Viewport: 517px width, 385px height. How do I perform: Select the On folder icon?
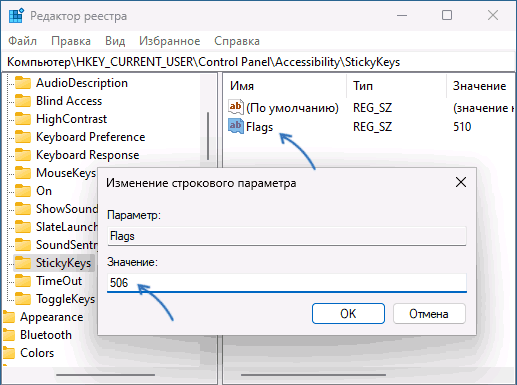(x=23, y=191)
